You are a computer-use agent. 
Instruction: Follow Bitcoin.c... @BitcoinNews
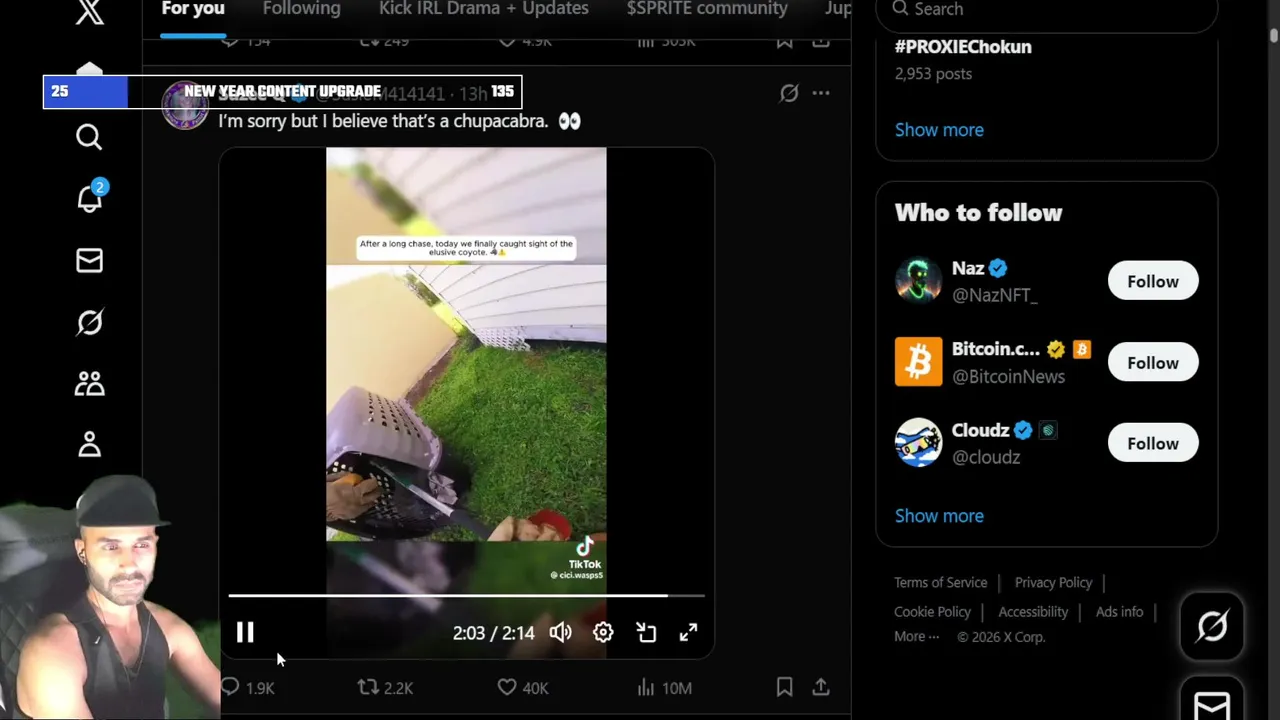click(x=1153, y=363)
